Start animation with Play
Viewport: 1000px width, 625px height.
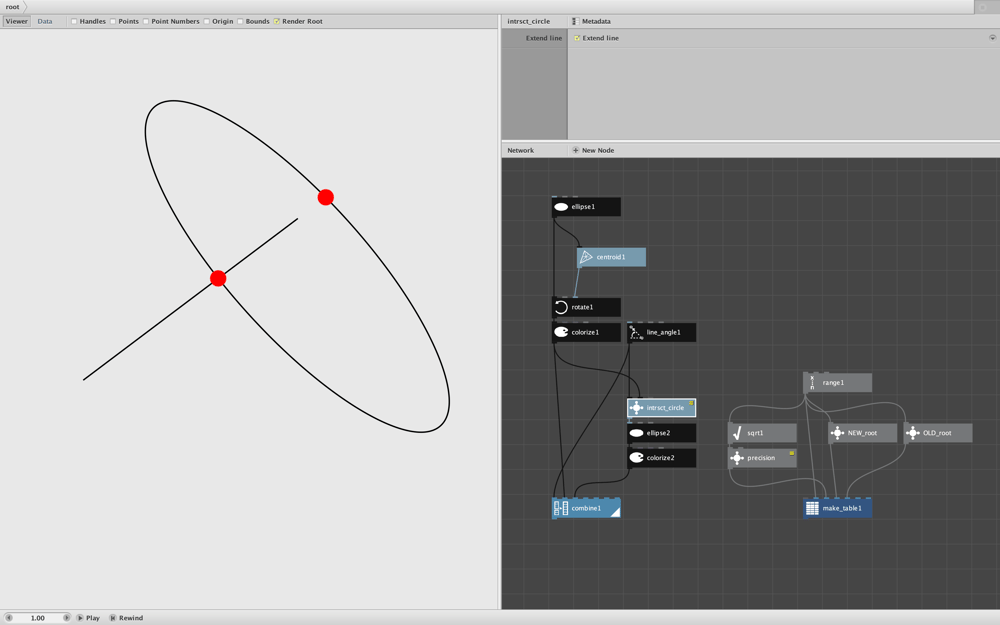89,618
